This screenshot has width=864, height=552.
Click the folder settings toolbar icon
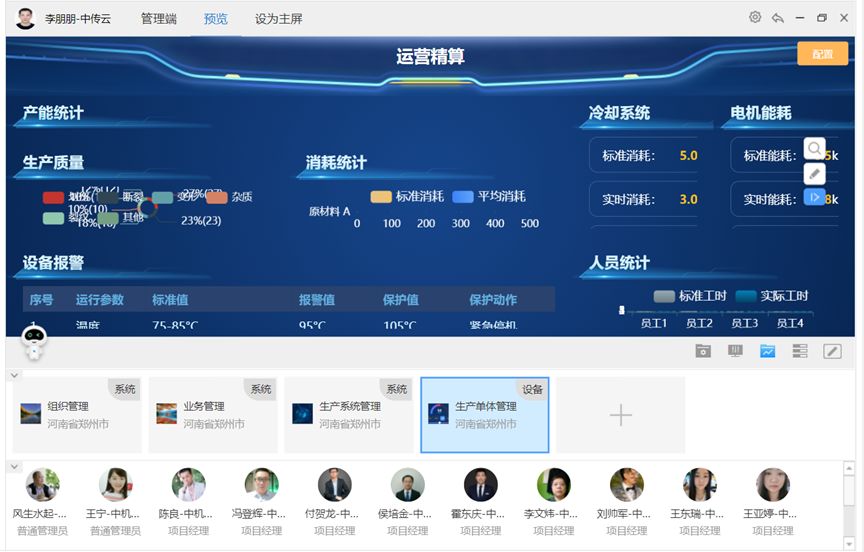[704, 351]
